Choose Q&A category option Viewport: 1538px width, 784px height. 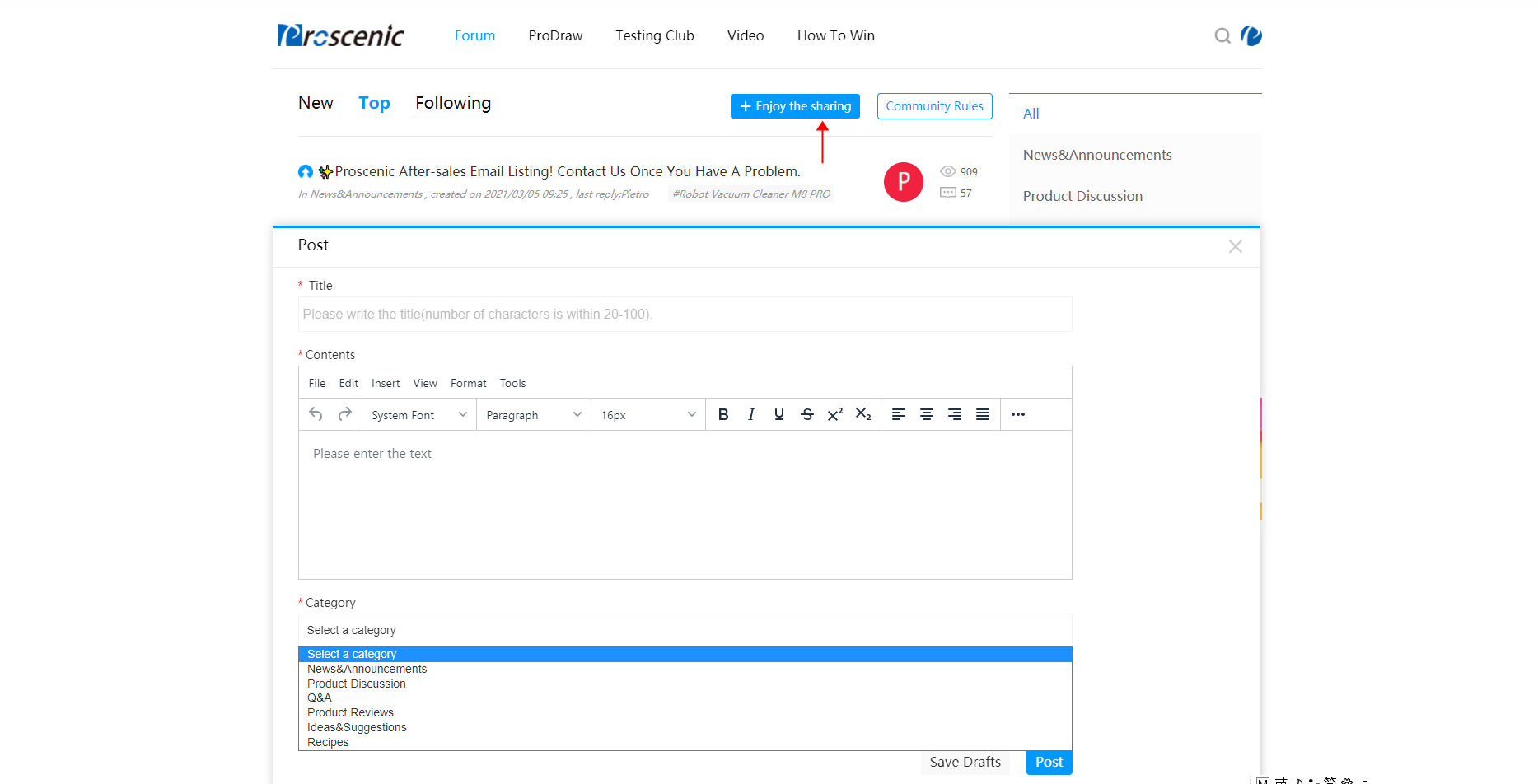[685, 698]
